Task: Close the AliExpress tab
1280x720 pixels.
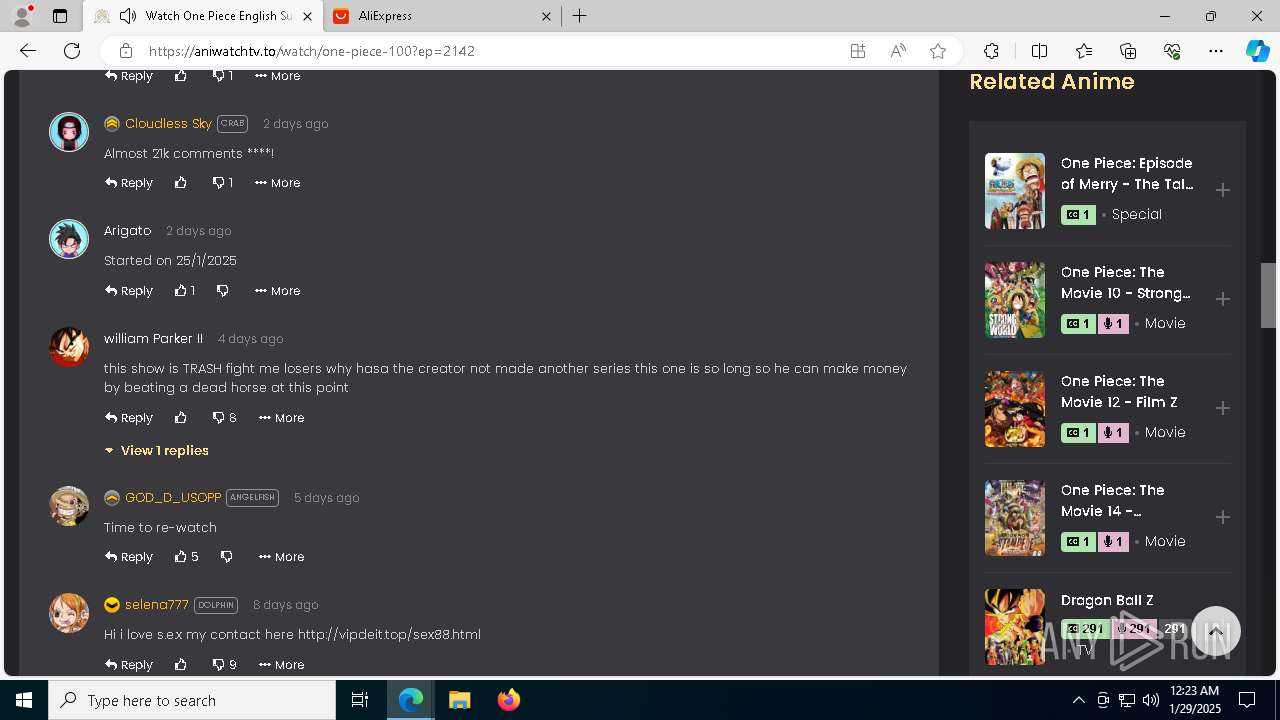Action: 546,16
